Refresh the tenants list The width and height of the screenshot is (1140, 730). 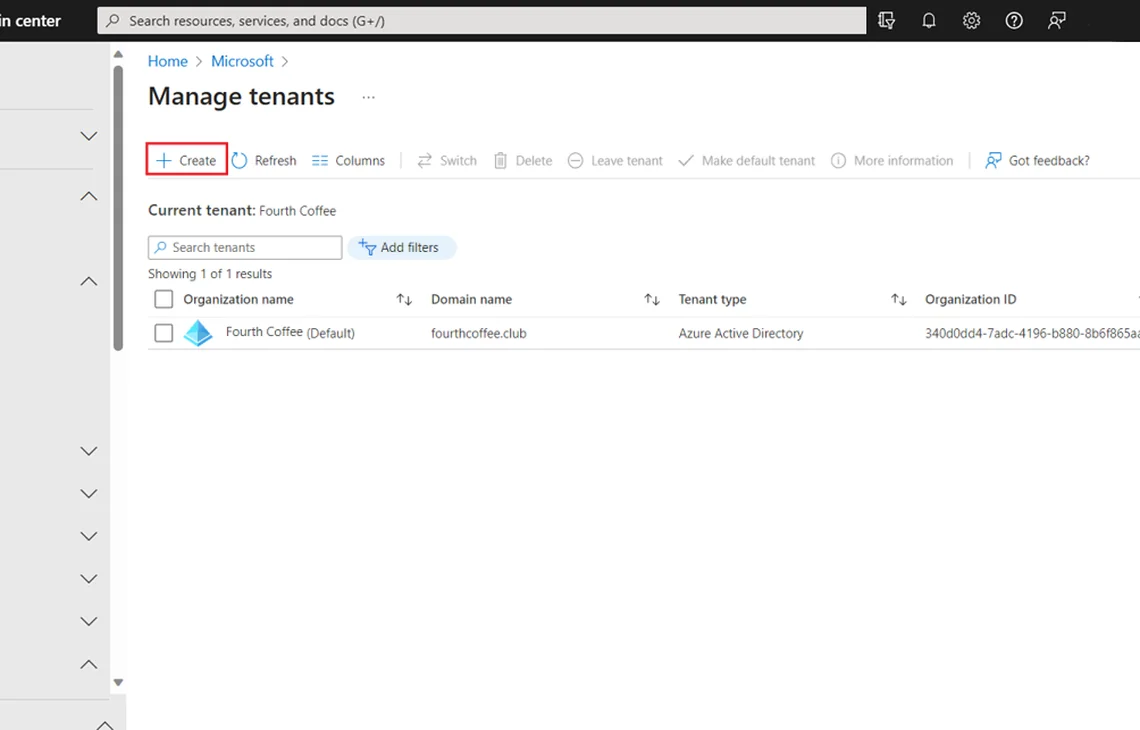(x=264, y=160)
